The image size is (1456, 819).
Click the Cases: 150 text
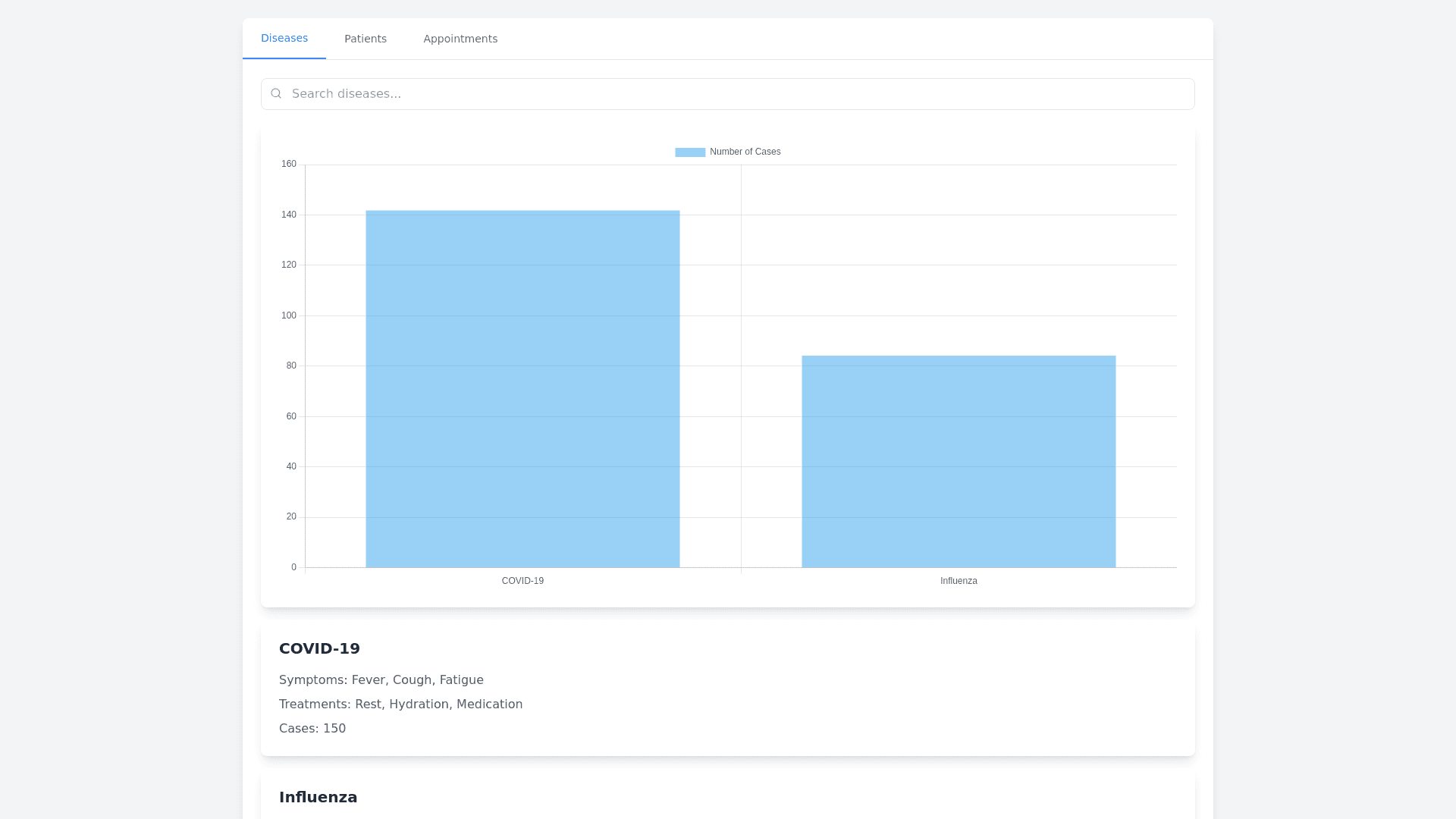312,729
